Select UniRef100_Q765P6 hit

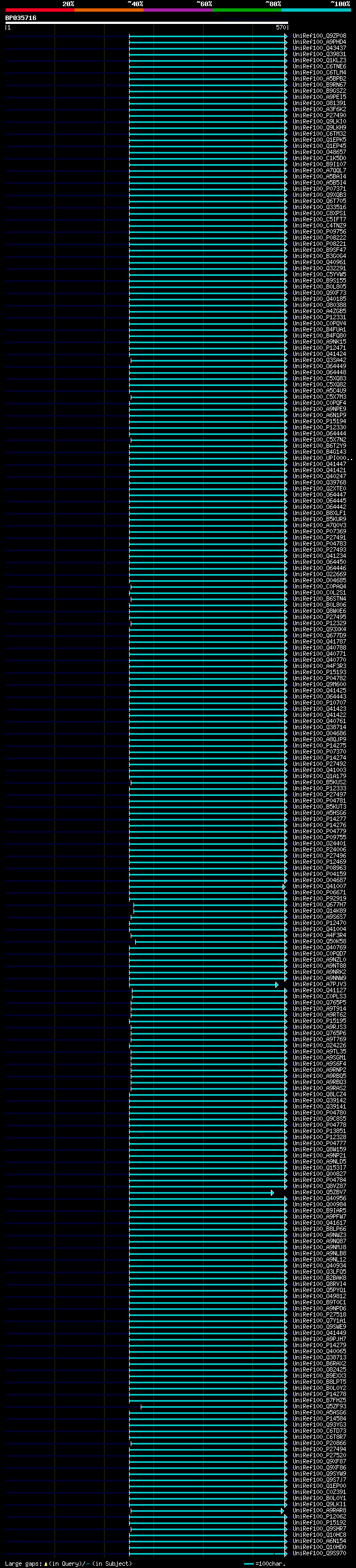point(319,1033)
